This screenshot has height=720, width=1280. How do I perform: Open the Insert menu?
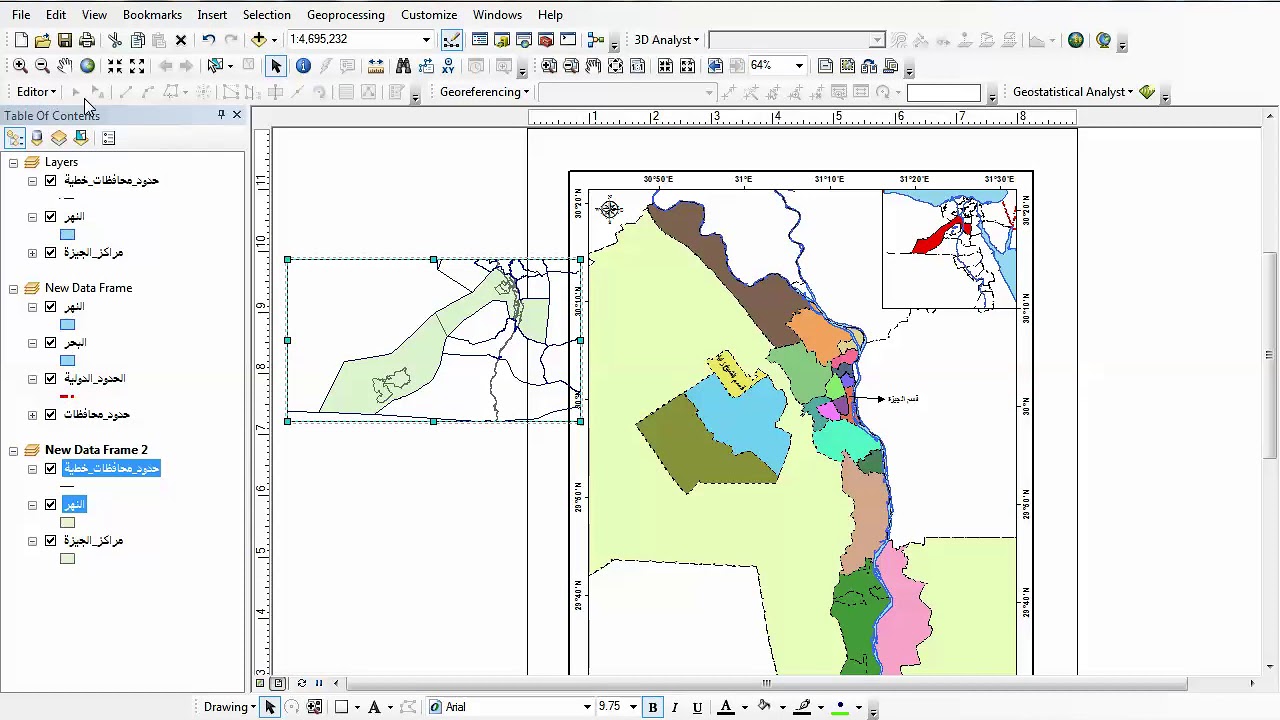pyautogui.click(x=212, y=15)
